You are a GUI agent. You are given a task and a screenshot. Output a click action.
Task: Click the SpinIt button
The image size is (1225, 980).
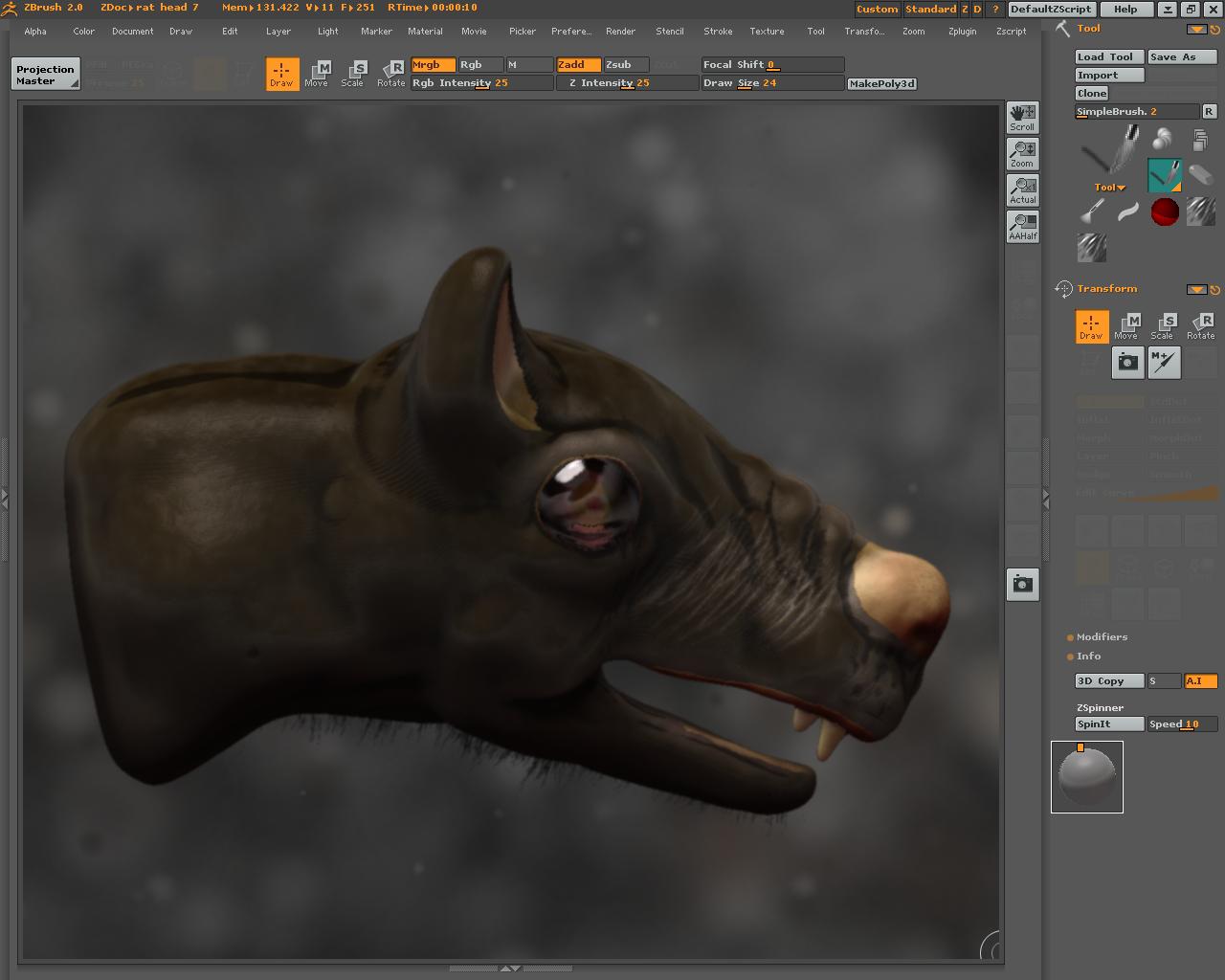(1109, 724)
